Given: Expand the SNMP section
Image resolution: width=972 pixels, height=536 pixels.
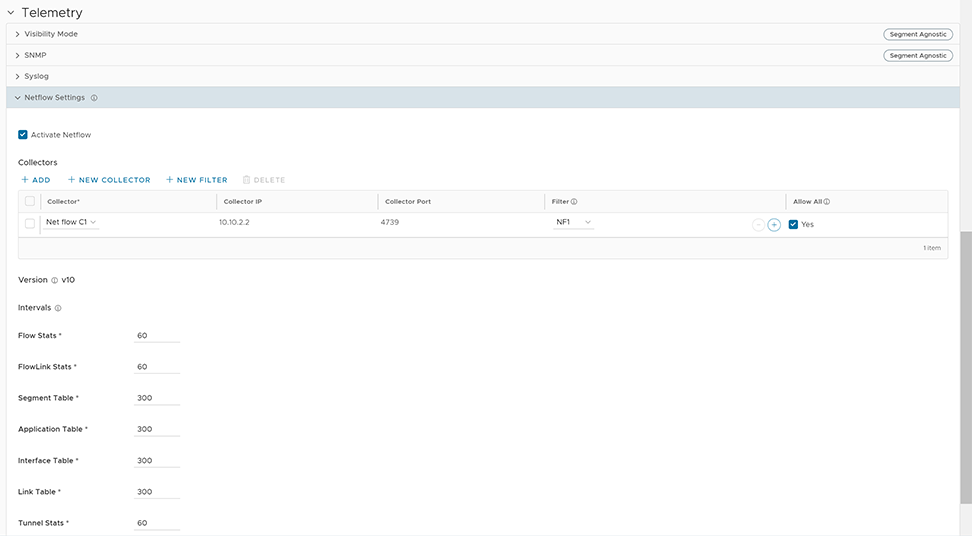Looking at the screenshot, I should click(x=36, y=55).
